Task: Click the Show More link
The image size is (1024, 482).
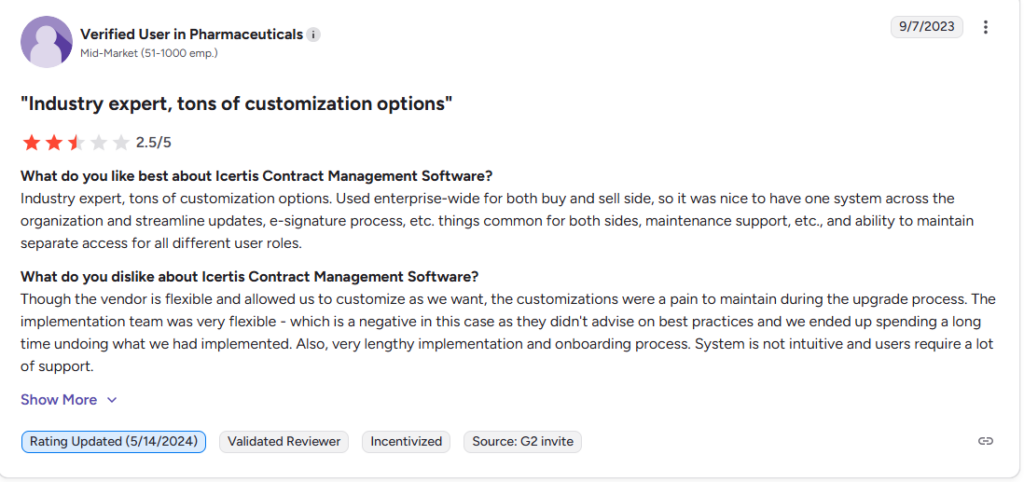Action: tap(59, 400)
